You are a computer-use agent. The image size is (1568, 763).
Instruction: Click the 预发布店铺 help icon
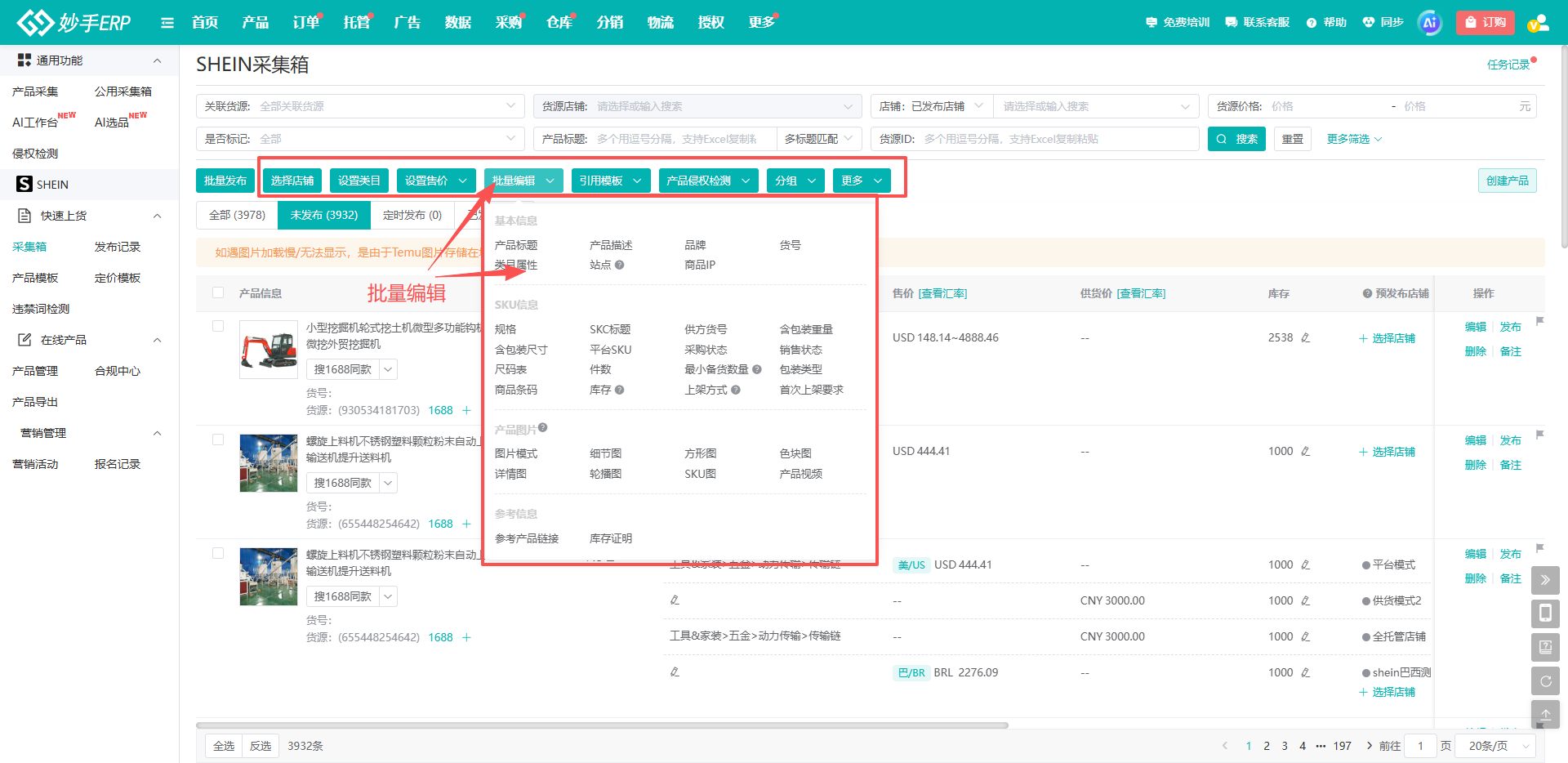pyautogui.click(x=1367, y=293)
